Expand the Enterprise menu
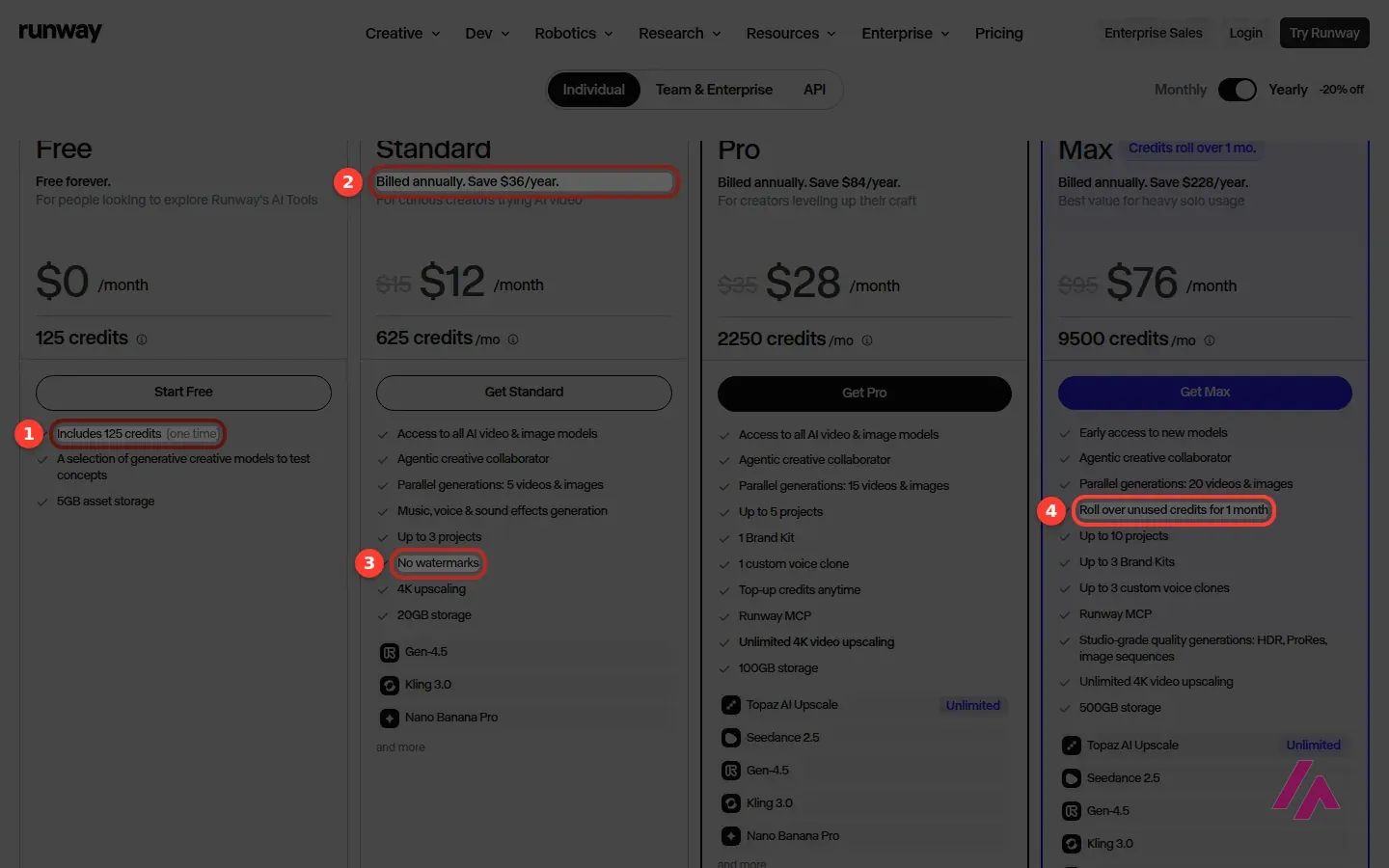This screenshot has width=1389, height=868. click(906, 33)
